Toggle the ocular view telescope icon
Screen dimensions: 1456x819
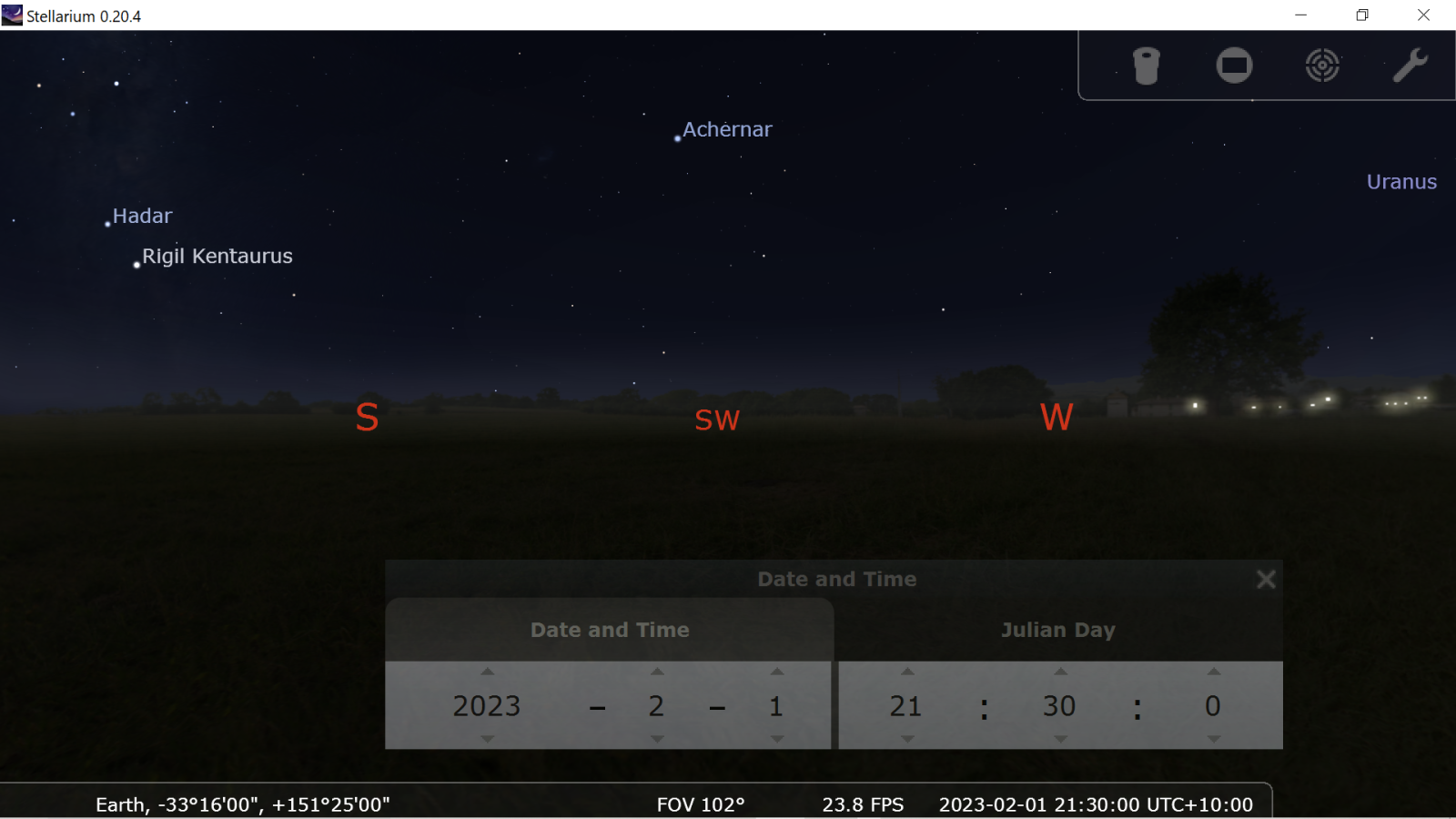click(x=1146, y=66)
